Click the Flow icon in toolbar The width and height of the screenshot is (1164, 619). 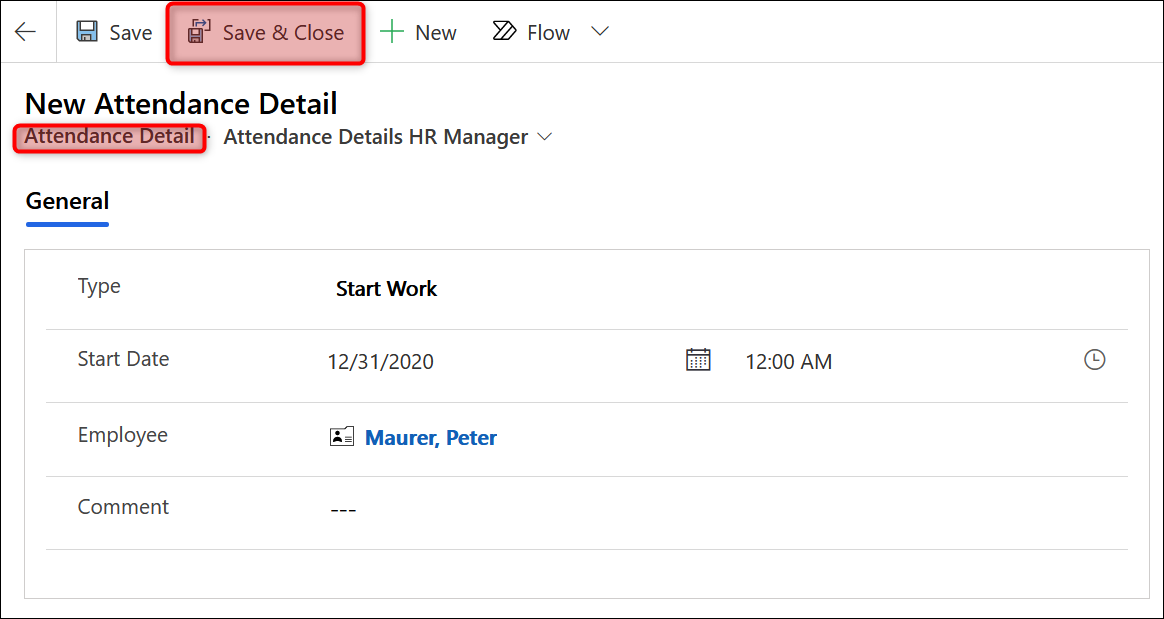click(504, 32)
